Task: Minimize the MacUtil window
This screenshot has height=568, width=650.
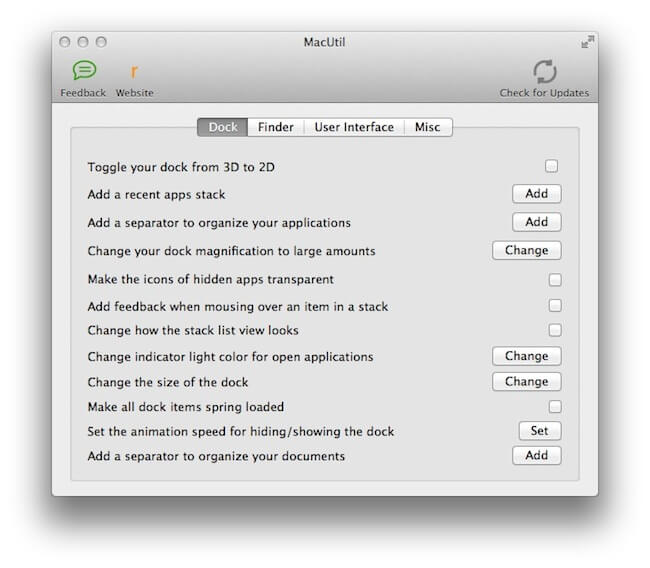Action: click(x=83, y=42)
